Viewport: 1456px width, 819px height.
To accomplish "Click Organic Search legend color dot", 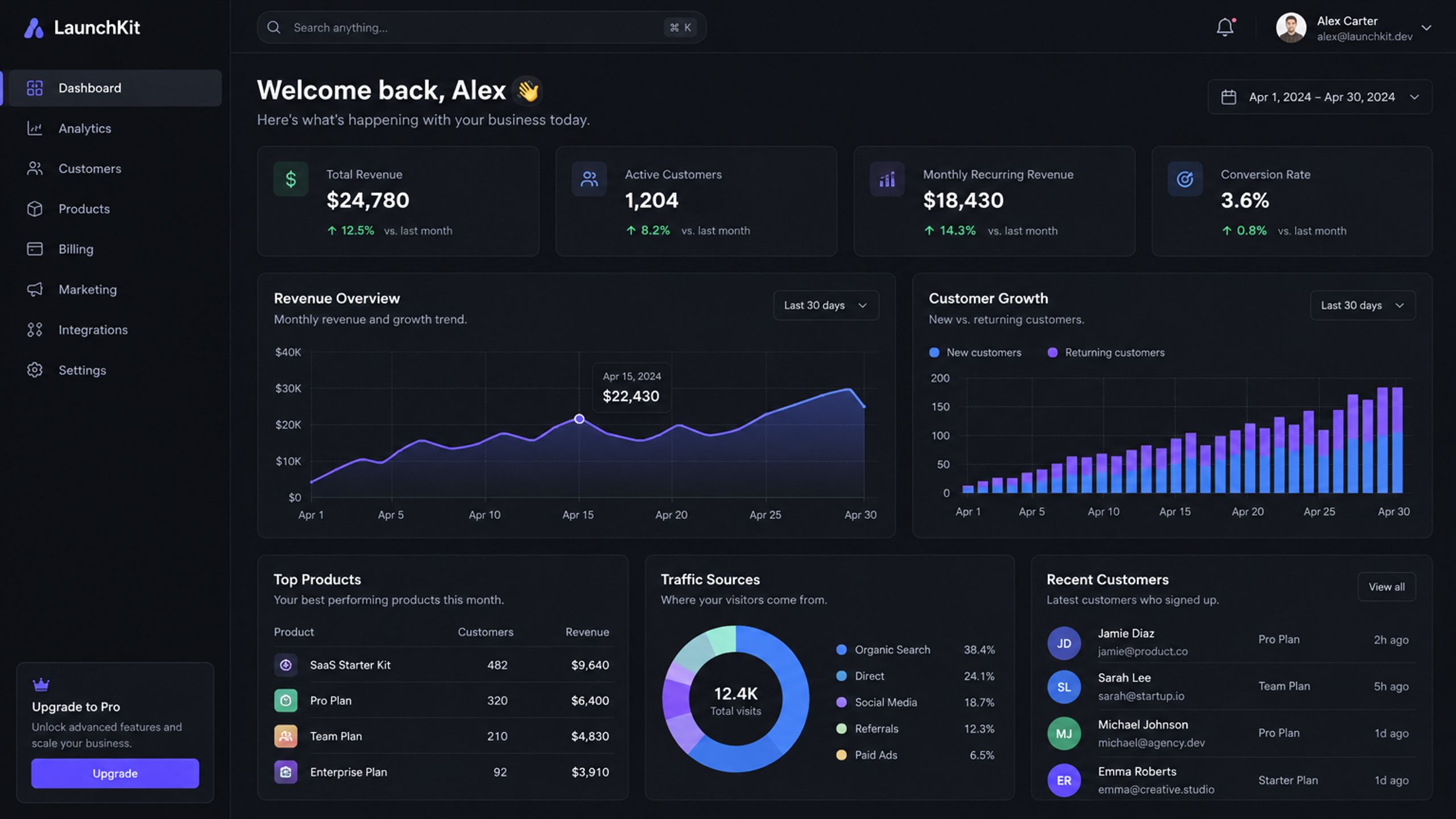I will coord(841,650).
